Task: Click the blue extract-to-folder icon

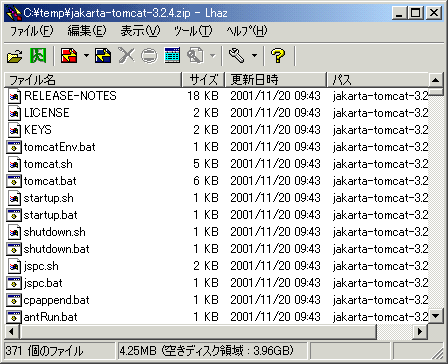Action: click(103, 56)
